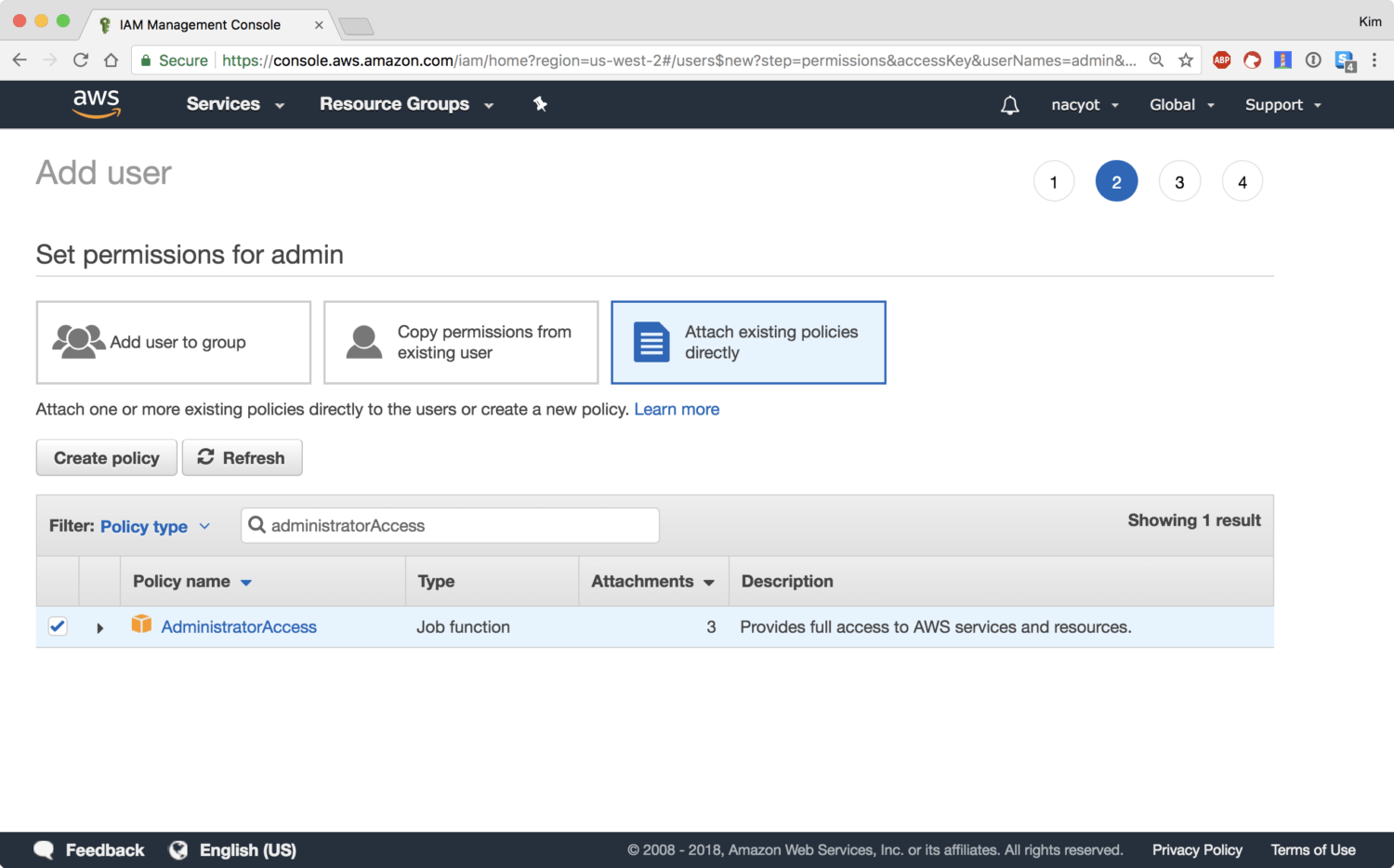Click the pin shortcuts icon in navbar

[x=540, y=104]
